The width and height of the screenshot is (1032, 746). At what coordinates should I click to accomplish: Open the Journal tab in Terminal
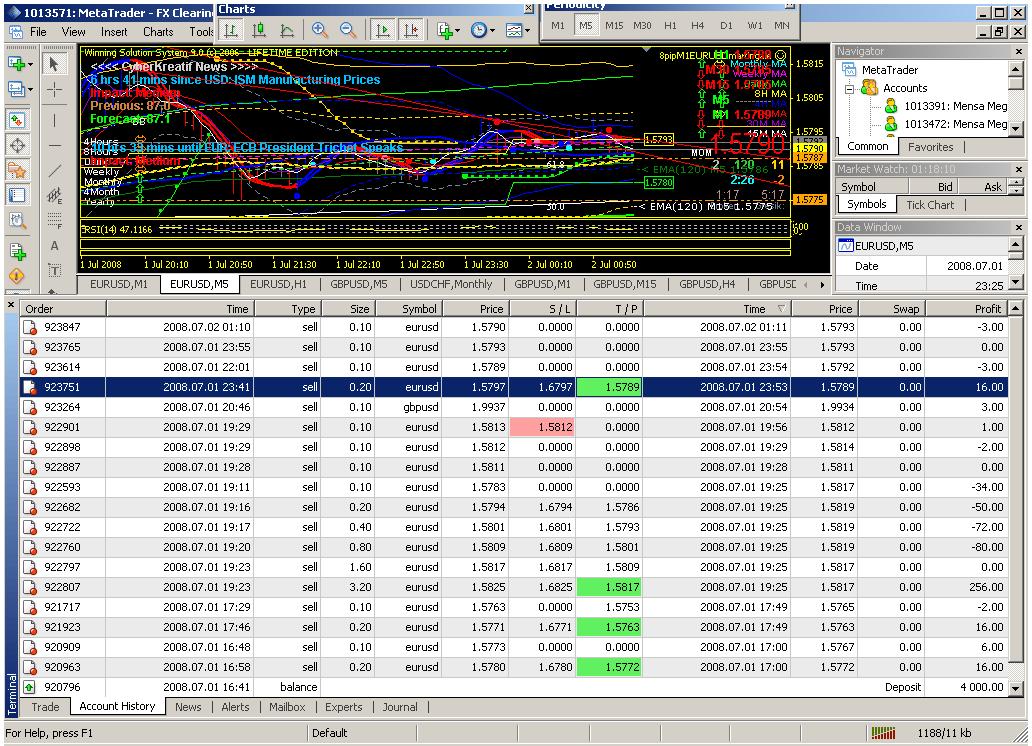click(x=400, y=706)
